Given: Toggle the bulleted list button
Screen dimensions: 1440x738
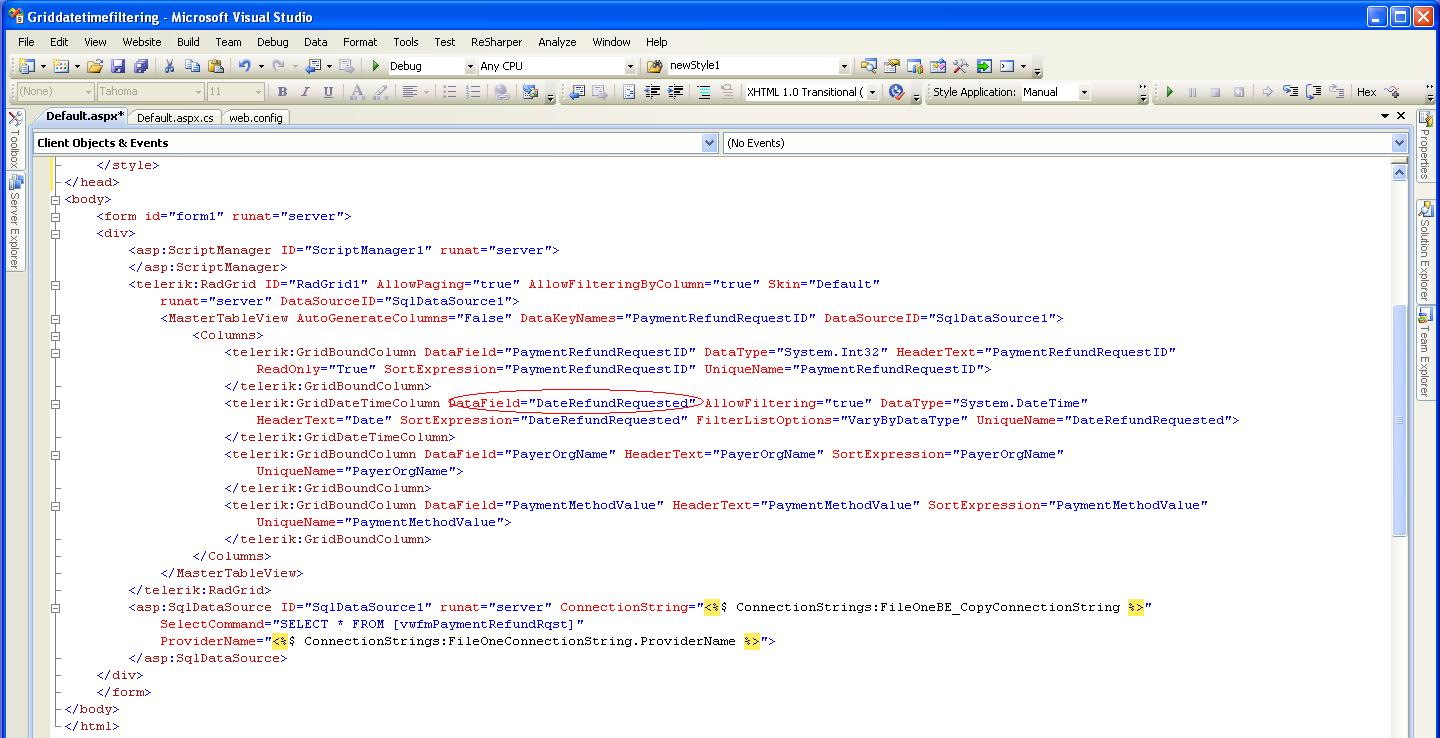Looking at the screenshot, I should 450,92.
